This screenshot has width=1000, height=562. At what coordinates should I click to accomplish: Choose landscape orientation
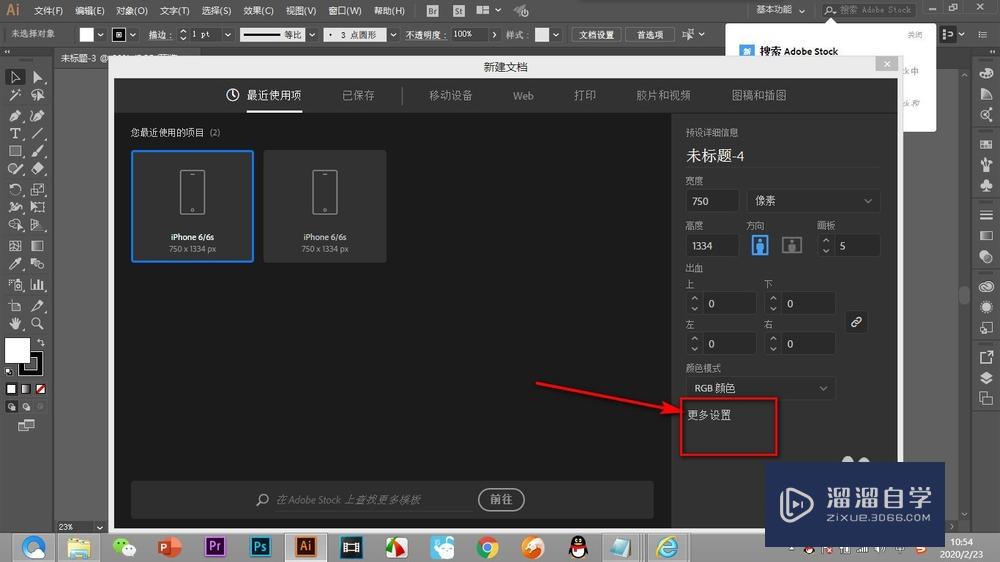click(x=791, y=246)
